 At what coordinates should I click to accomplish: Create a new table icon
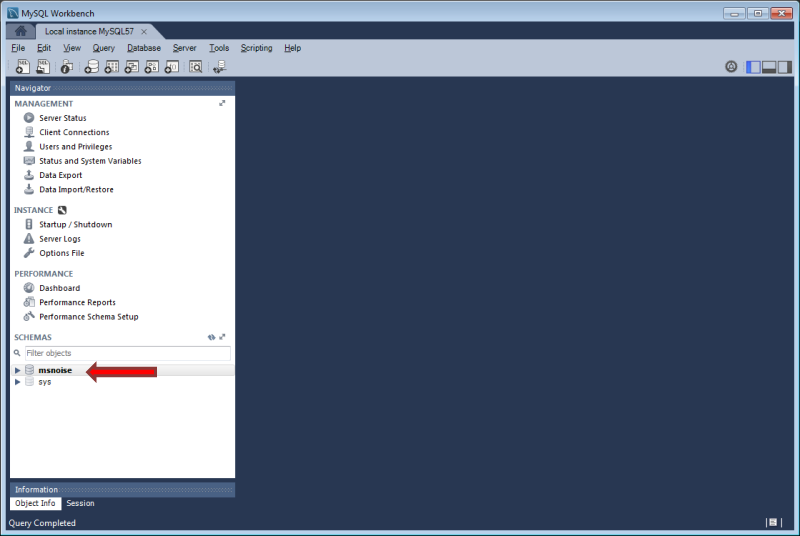[x=112, y=66]
